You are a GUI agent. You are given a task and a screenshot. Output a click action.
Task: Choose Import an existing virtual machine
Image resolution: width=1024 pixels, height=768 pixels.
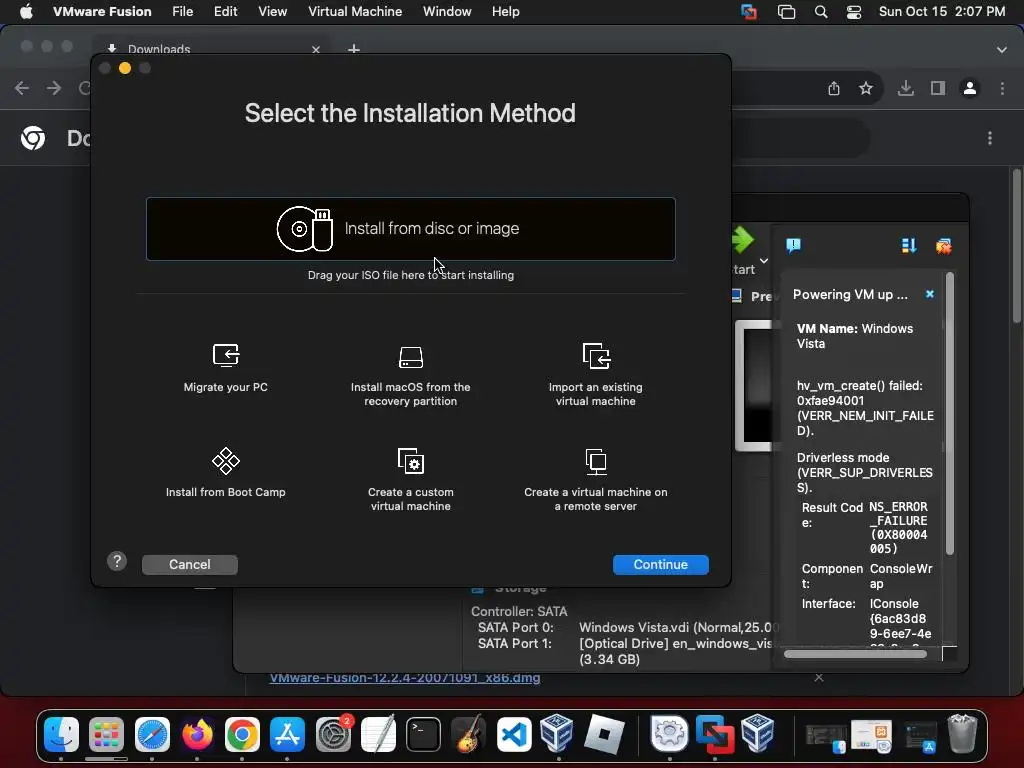pyautogui.click(x=596, y=375)
